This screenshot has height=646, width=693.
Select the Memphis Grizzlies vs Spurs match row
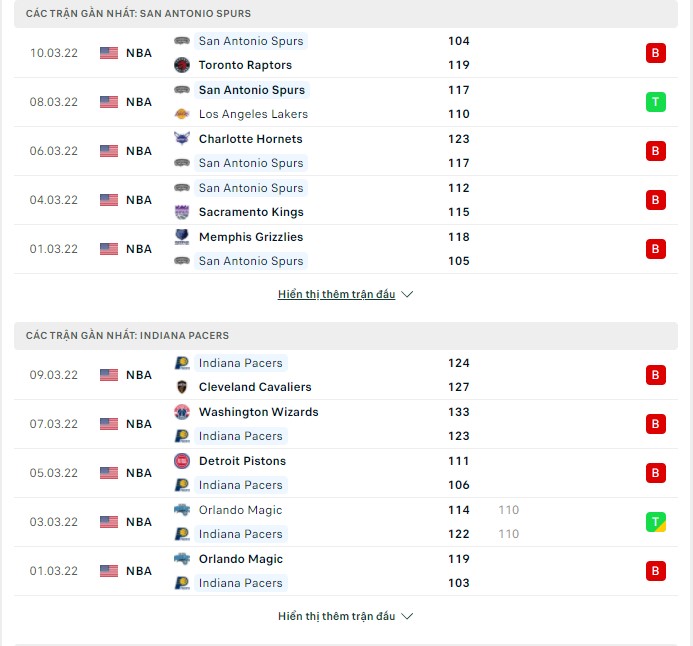(346, 249)
